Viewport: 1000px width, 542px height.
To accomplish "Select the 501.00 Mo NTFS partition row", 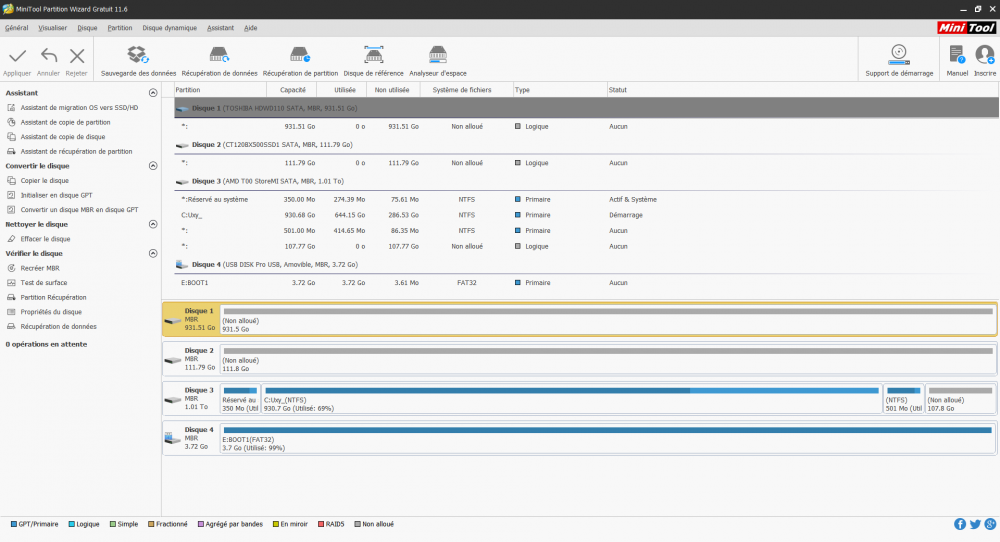I will (586, 231).
